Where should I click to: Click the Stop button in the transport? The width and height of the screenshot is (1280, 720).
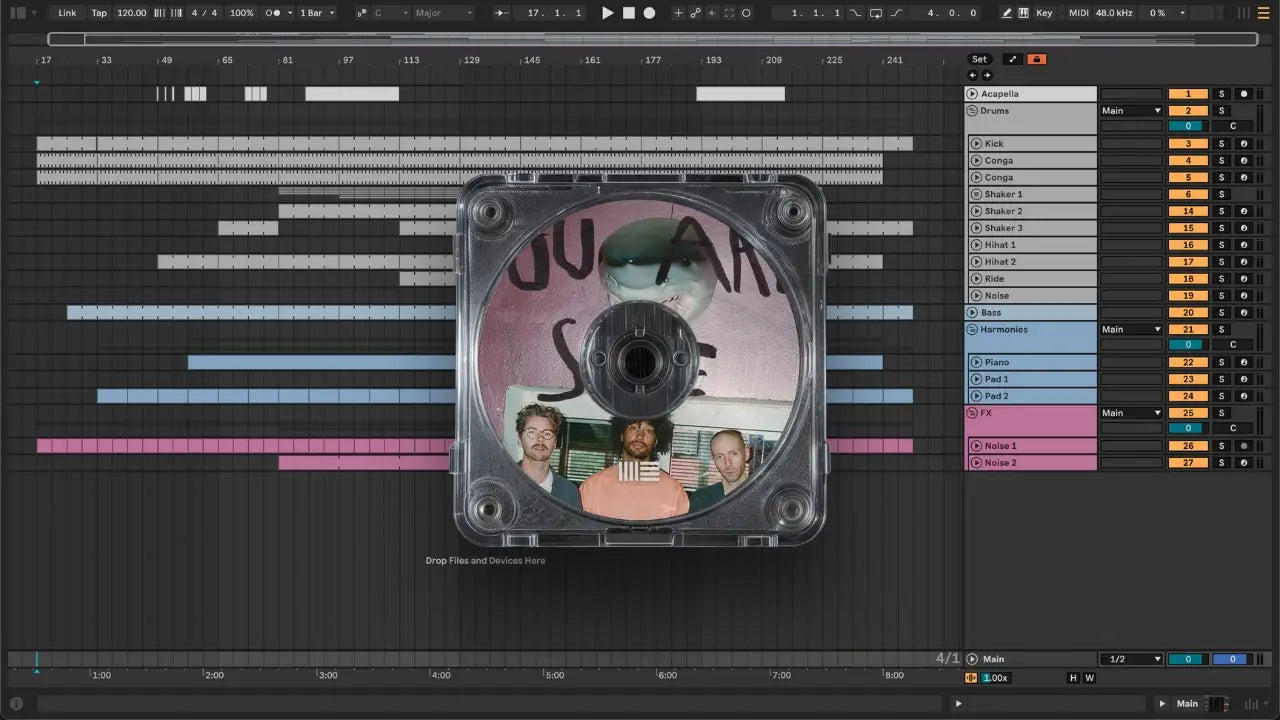point(628,13)
